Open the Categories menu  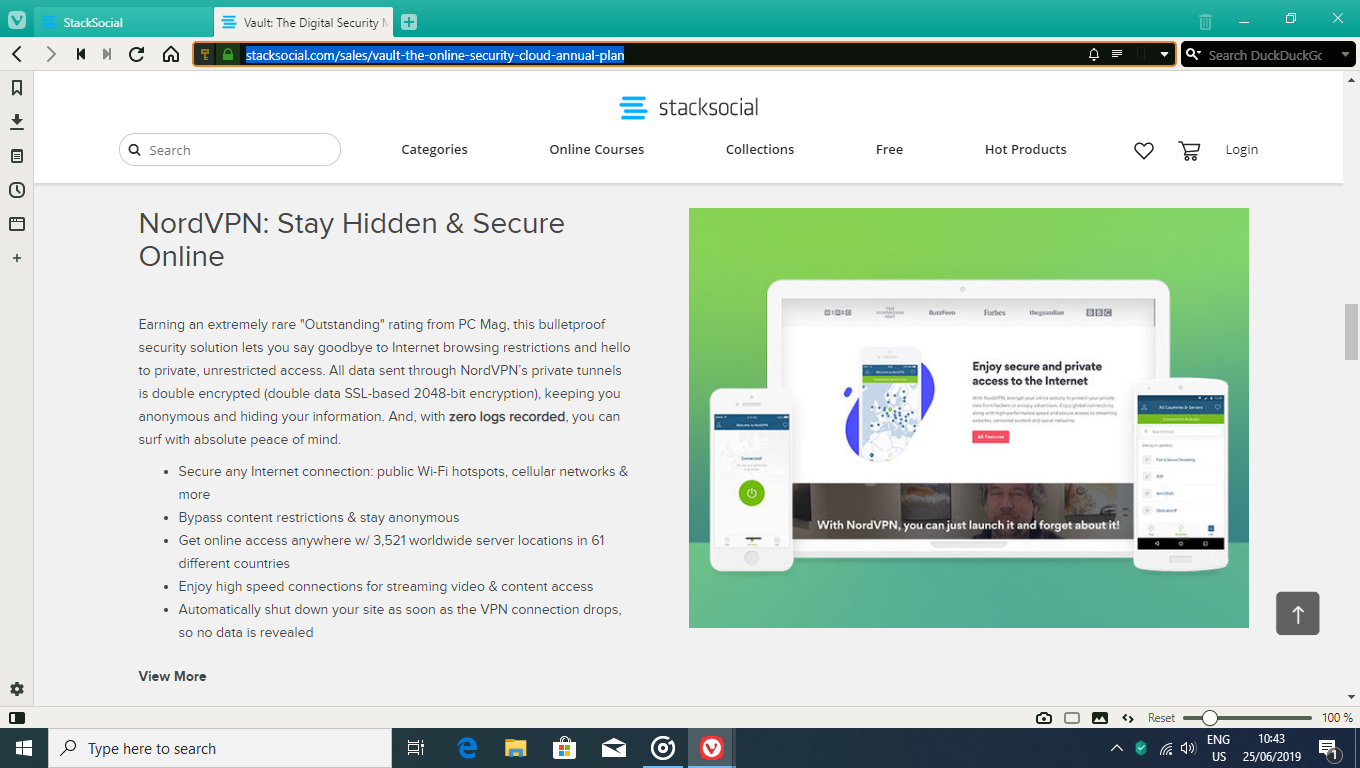click(x=434, y=150)
